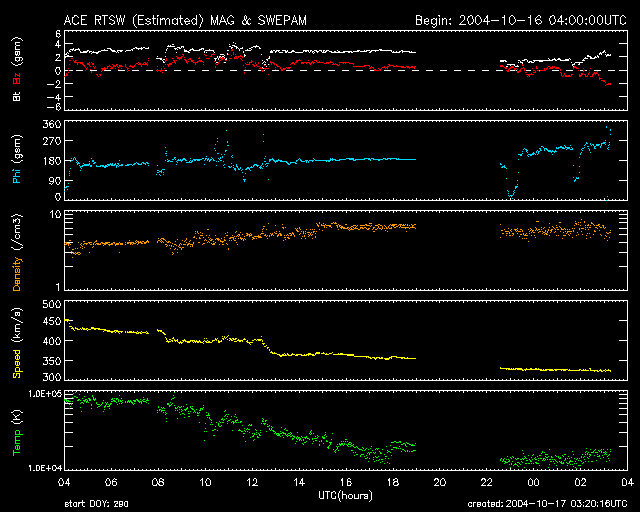Screen dimensions: 640x512
Task: Select the "06" hour tick label
Action: 111,482
